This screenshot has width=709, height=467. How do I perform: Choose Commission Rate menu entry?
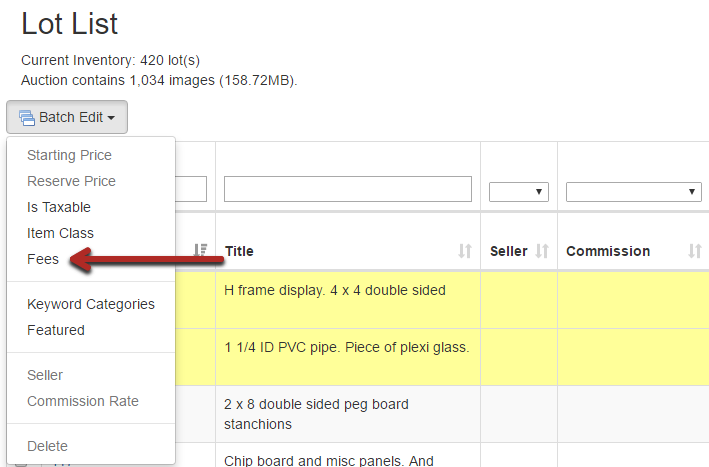83,401
